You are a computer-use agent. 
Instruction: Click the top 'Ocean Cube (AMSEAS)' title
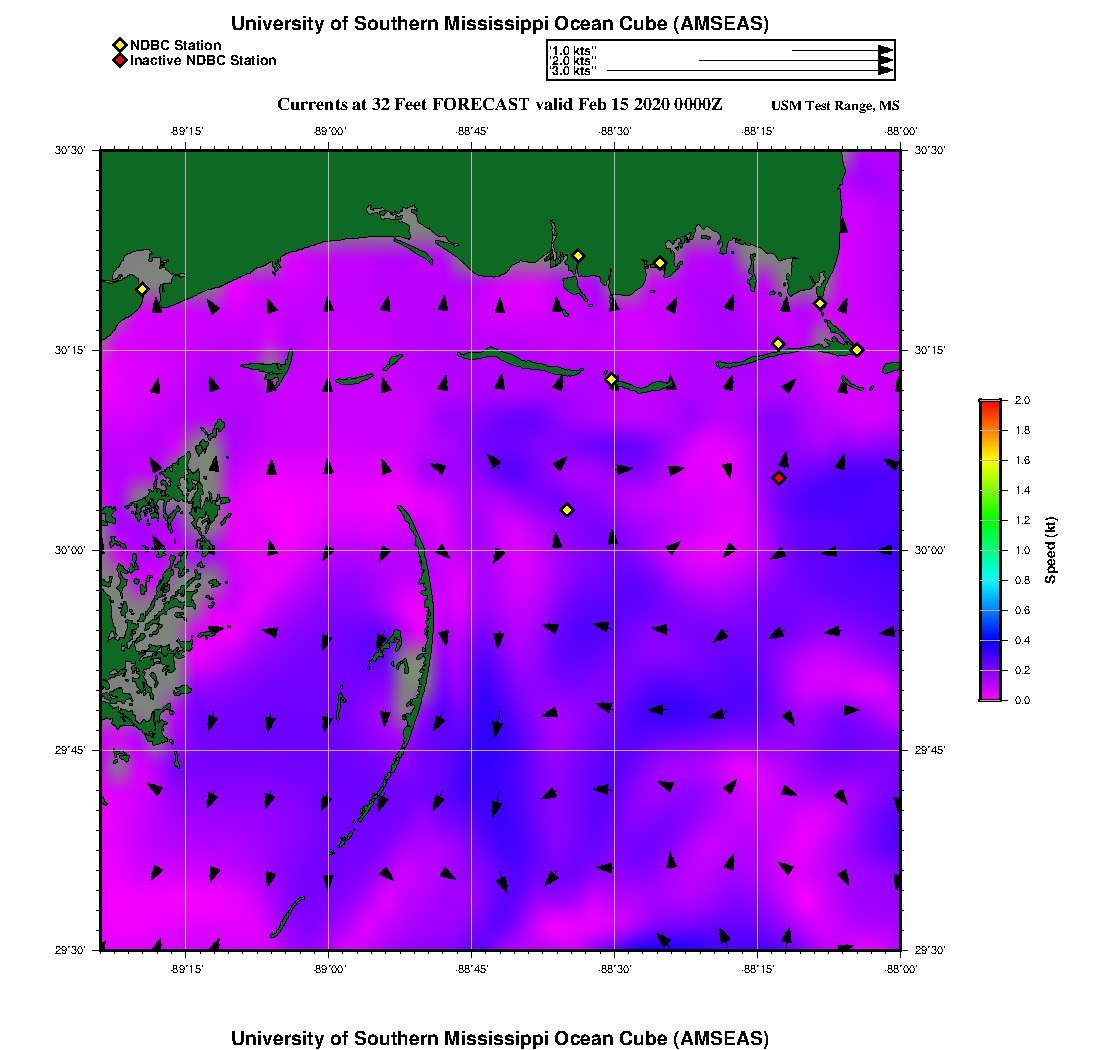tap(500, 24)
